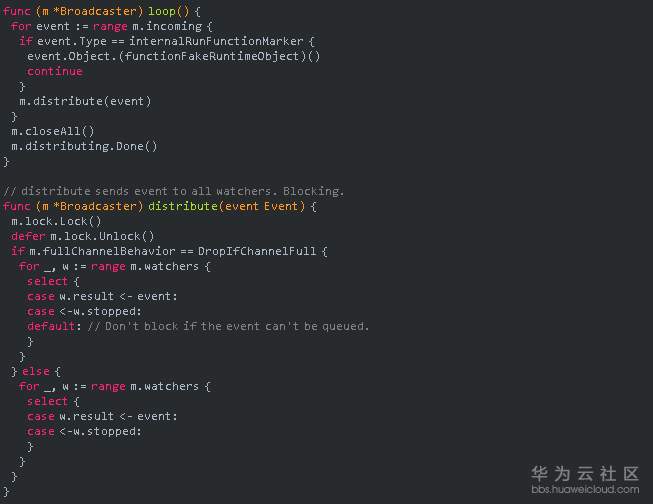
Task: Click the m.distribute(event) call
Action: 85,101
